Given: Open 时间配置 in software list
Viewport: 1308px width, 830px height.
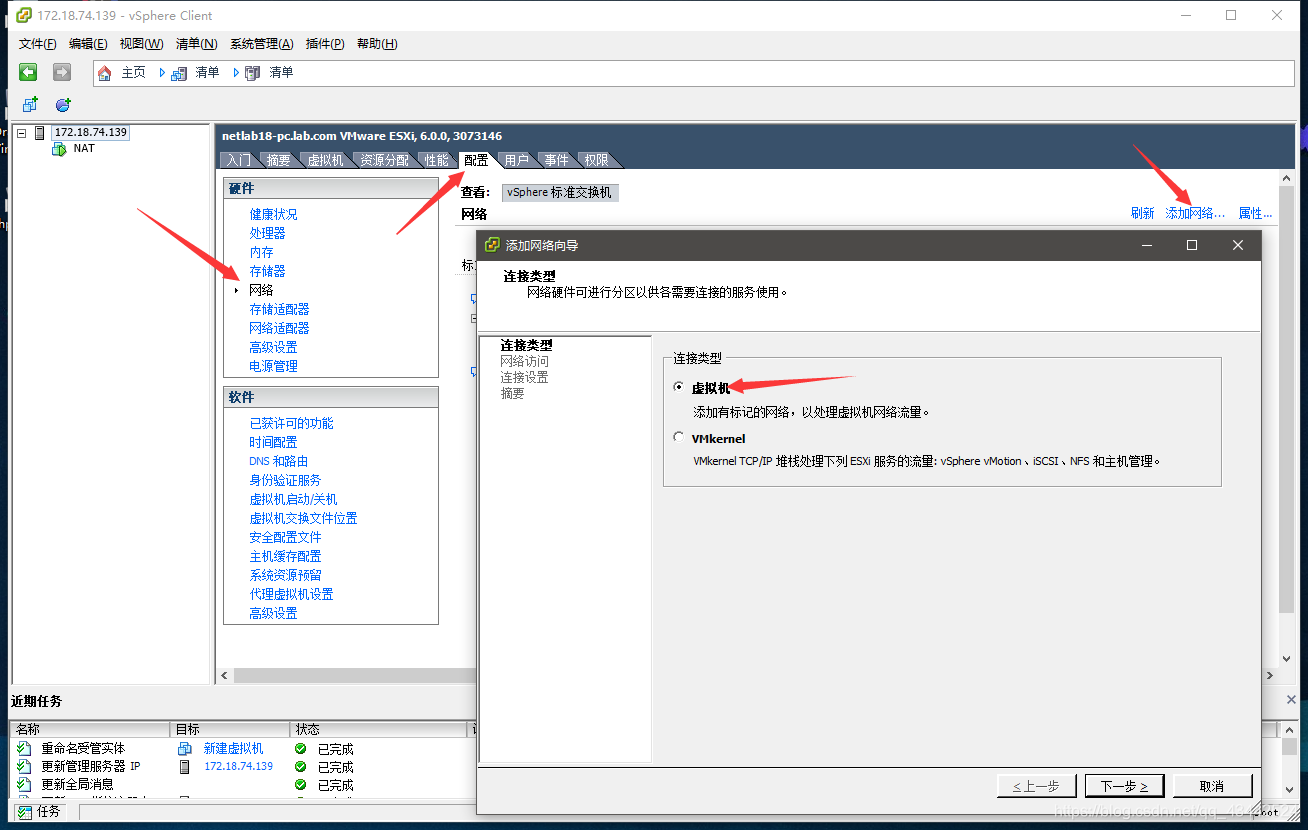Looking at the screenshot, I should (x=273, y=442).
